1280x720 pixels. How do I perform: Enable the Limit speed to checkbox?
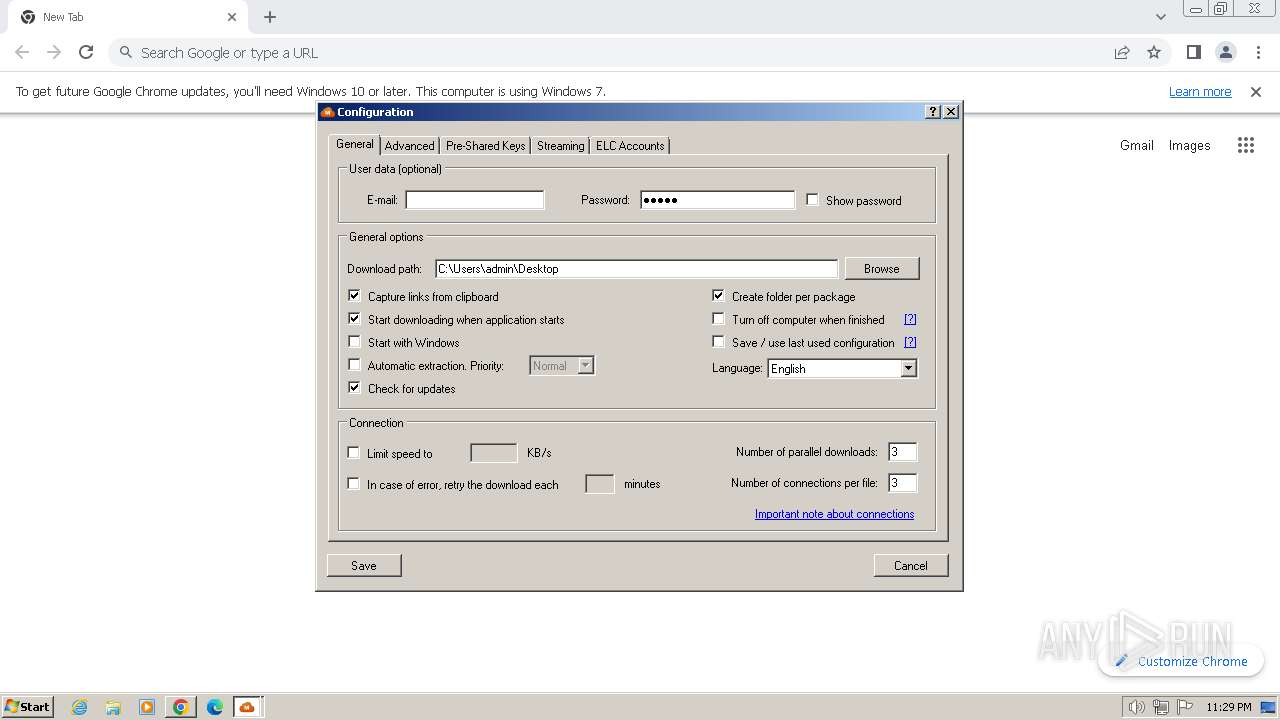coord(353,453)
